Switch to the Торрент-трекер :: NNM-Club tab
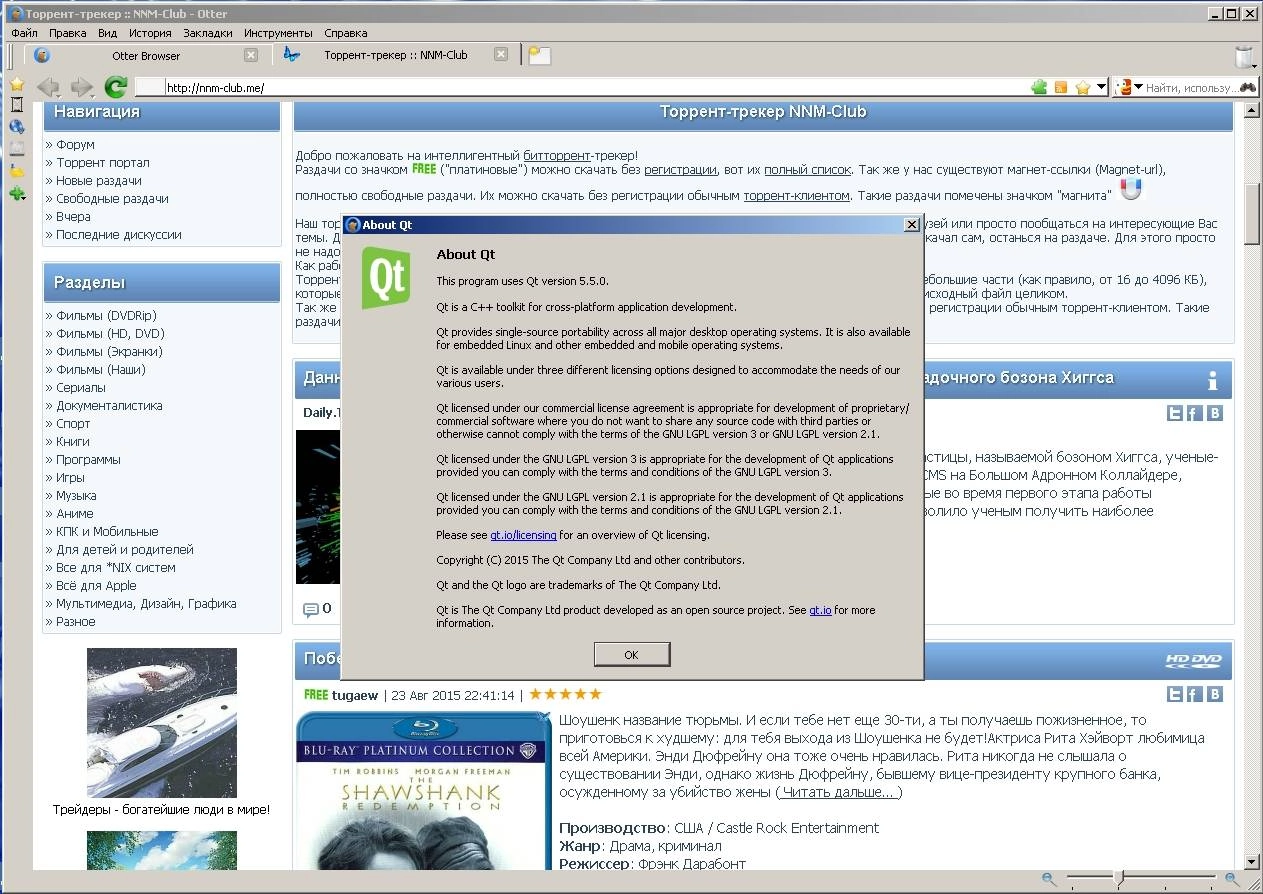Viewport: 1263px width, 894px height. [x=396, y=55]
